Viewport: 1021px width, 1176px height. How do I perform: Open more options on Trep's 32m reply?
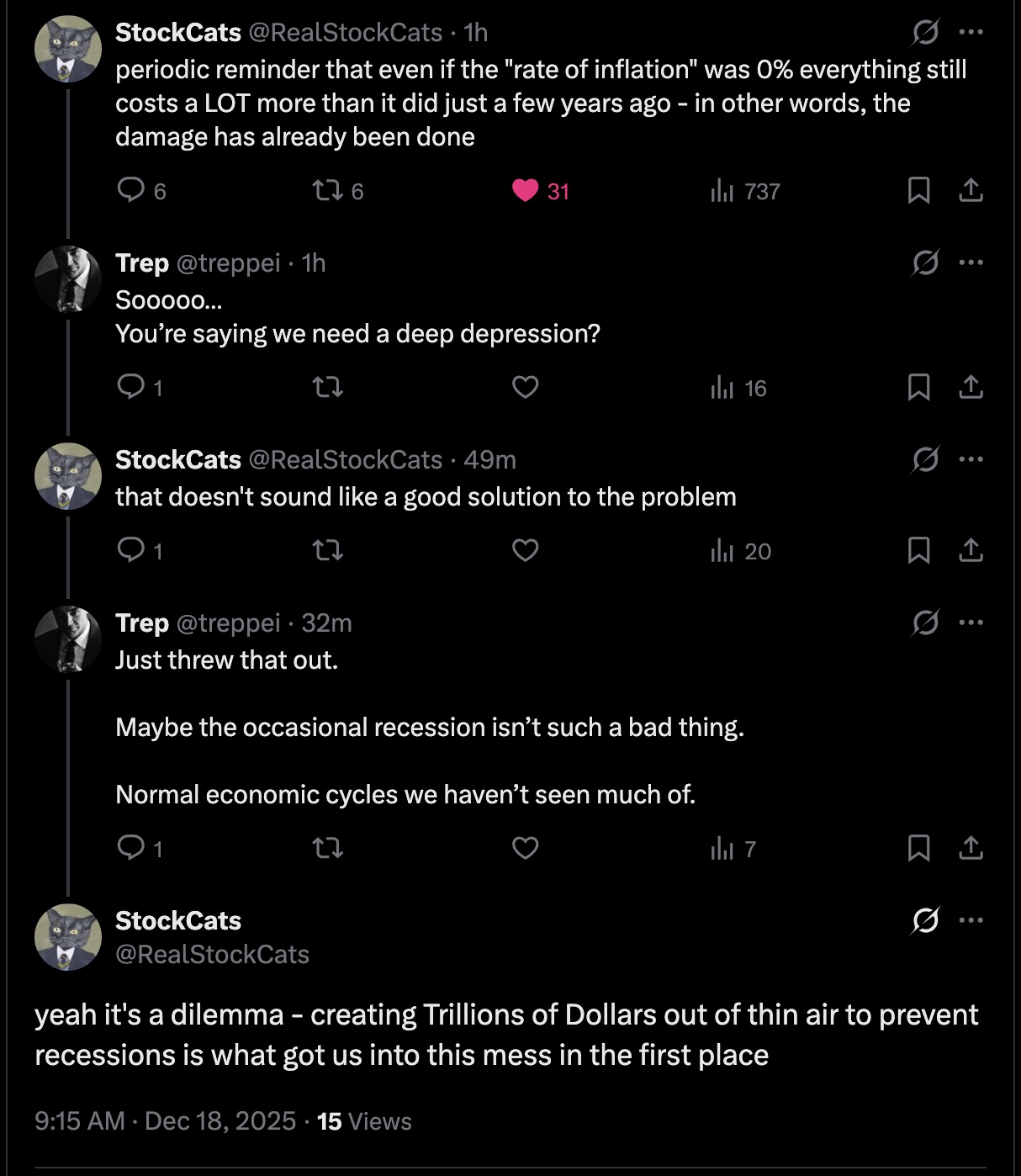pos(971,623)
